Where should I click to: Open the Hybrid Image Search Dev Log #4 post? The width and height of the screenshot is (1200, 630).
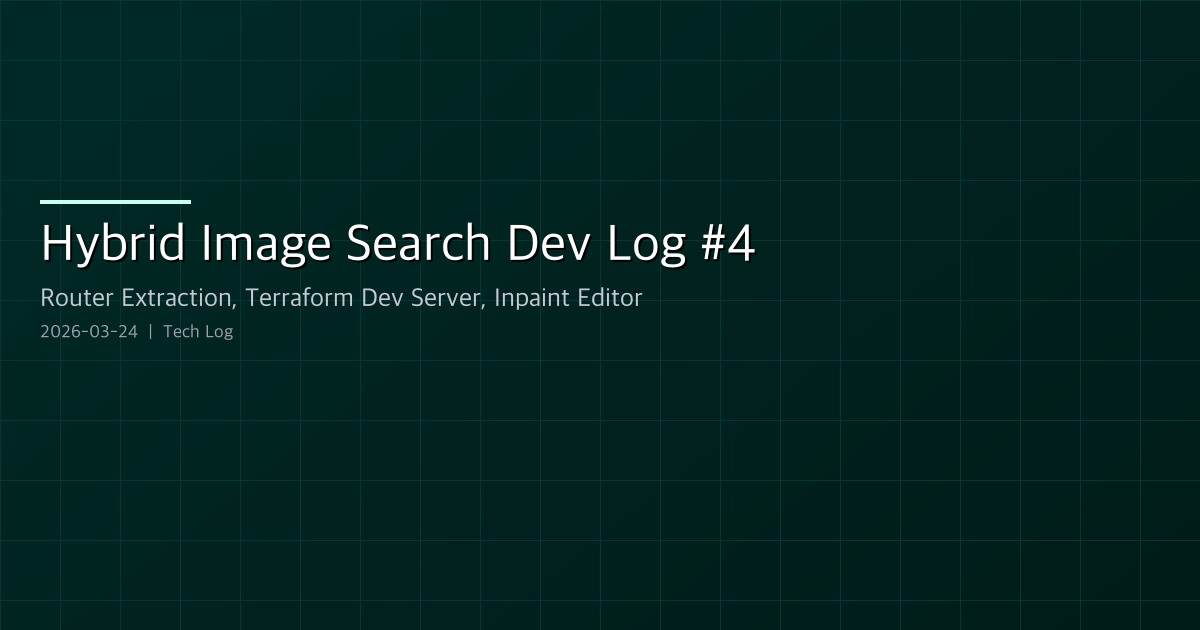tap(398, 242)
